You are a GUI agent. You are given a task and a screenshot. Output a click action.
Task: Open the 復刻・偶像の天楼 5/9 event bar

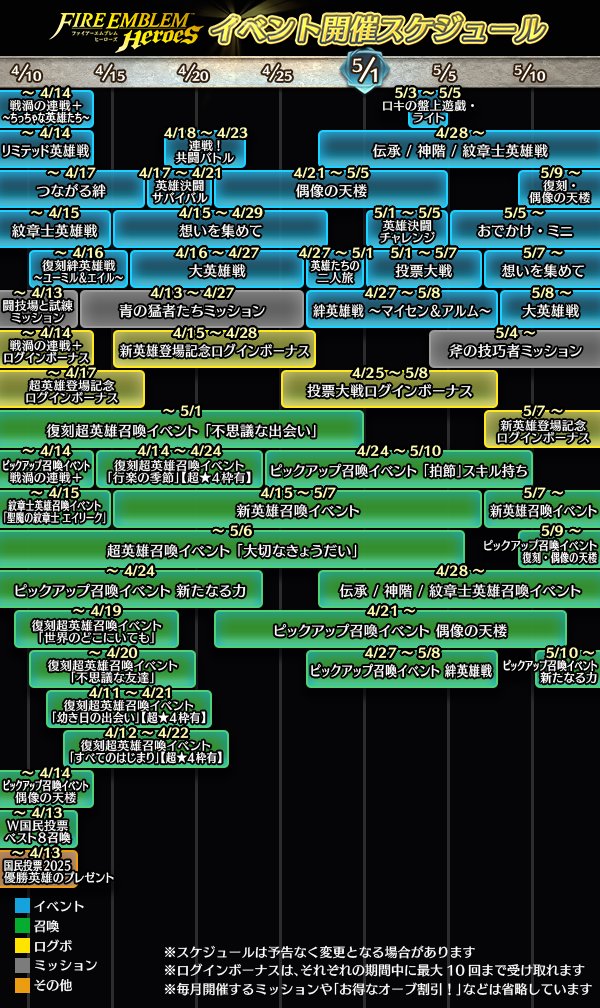click(559, 191)
